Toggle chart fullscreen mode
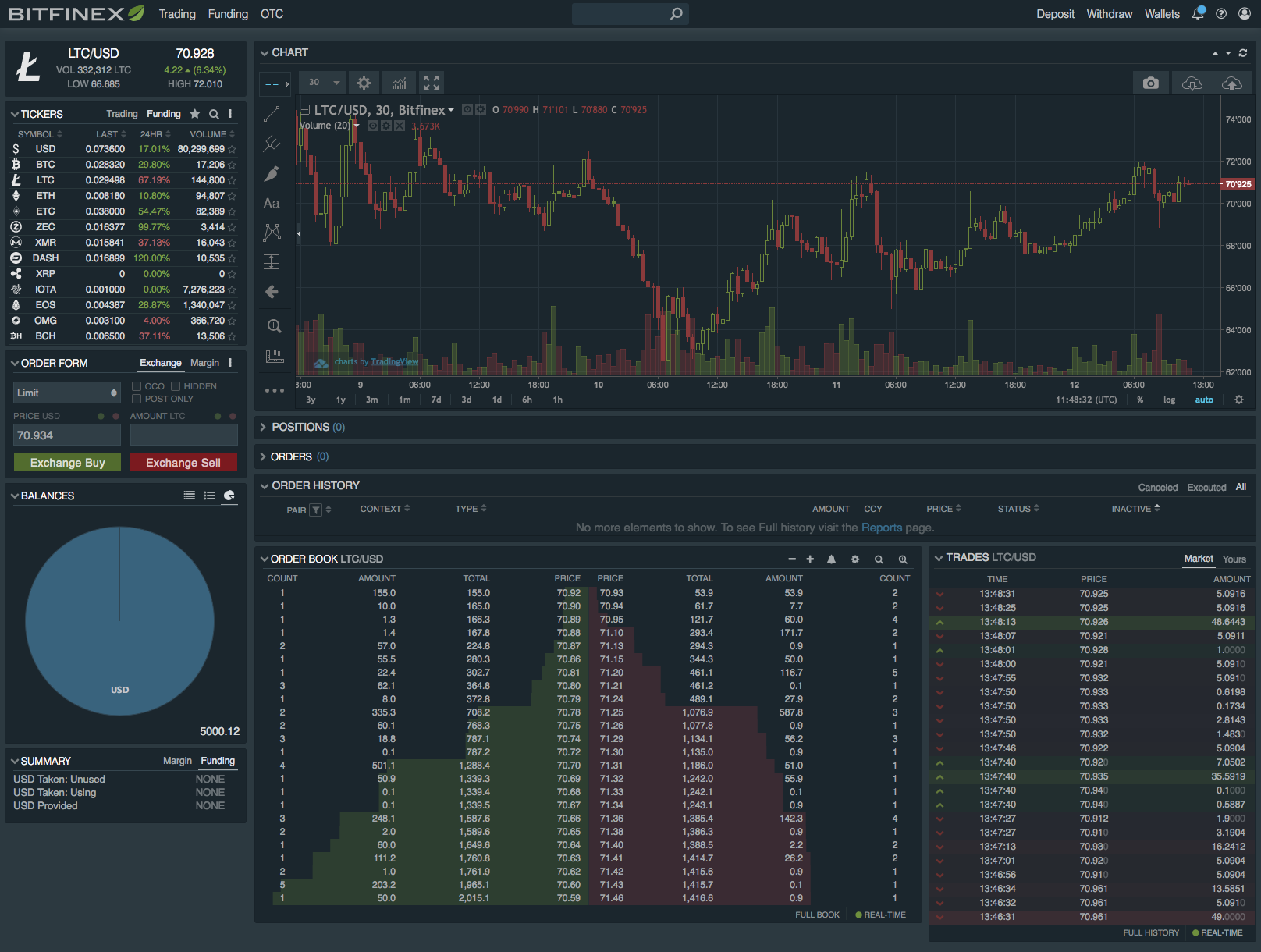The image size is (1261, 952). tap(432, 83)
